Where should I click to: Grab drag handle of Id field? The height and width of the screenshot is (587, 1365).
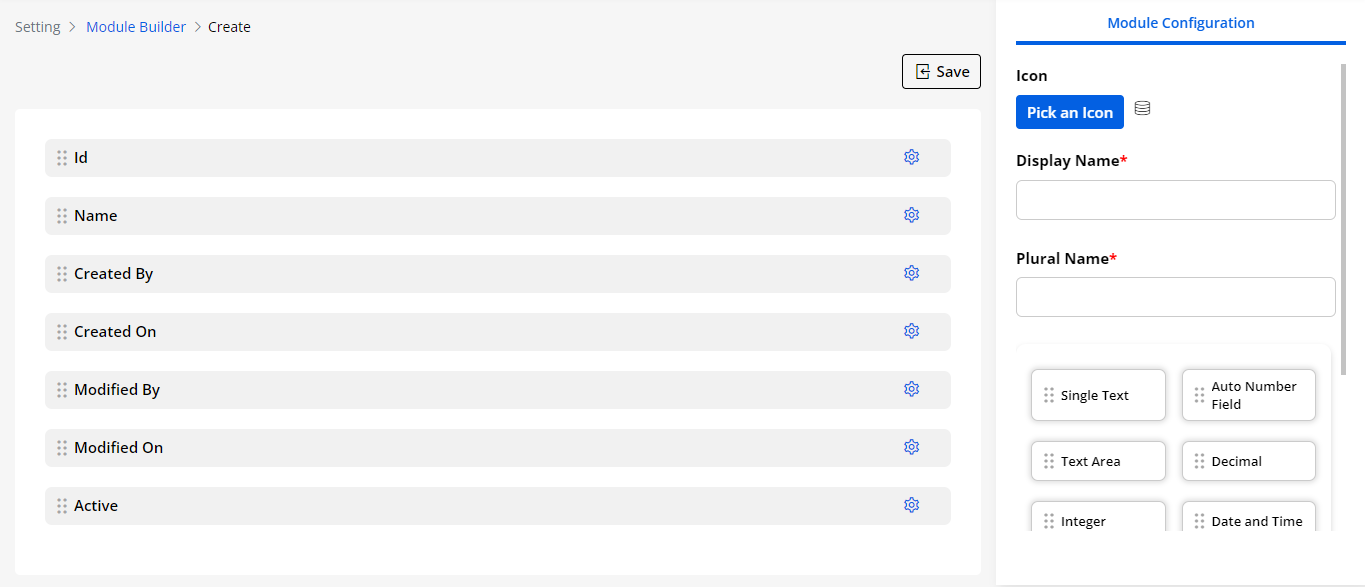[x=62, y=158]
